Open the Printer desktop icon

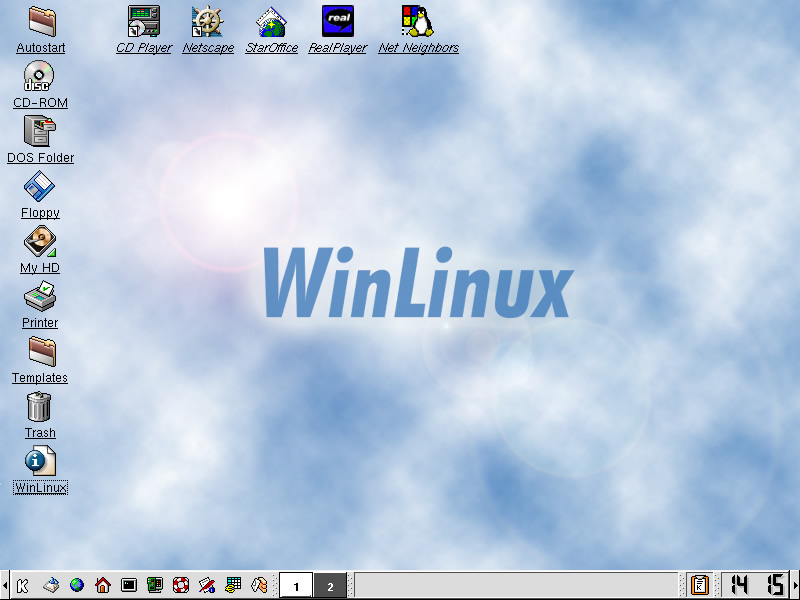pos(40,296)
